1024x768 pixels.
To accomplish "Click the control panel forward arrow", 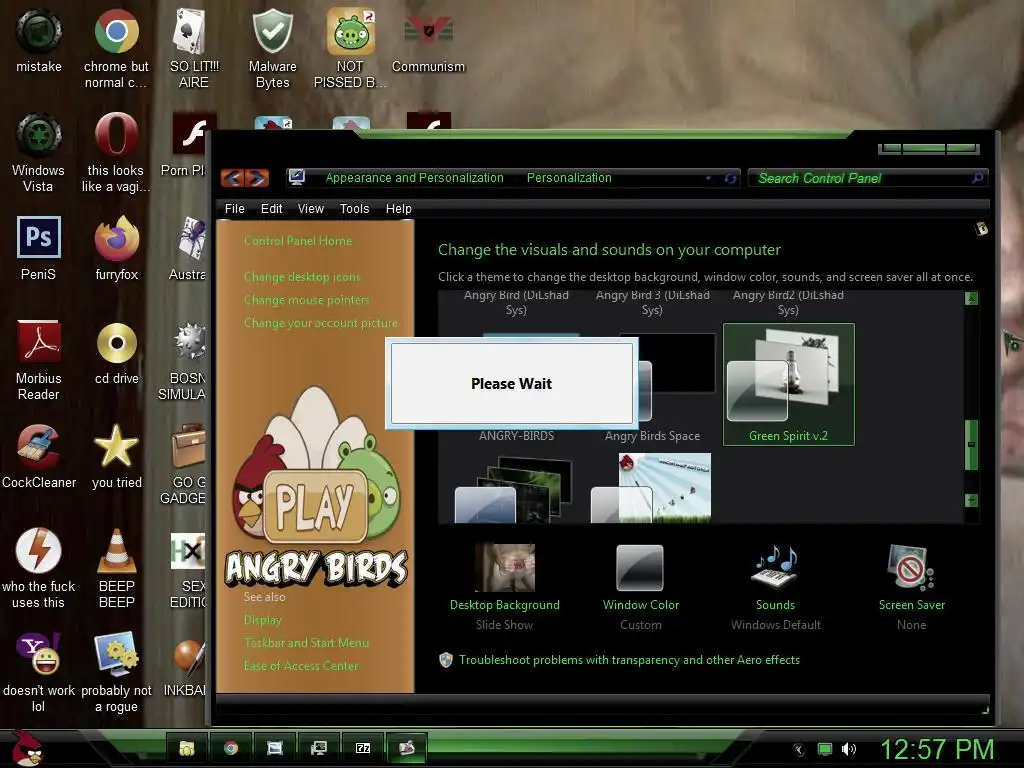I will tap(257, 178).
